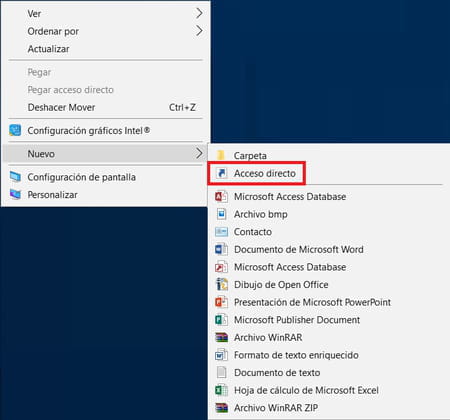Click the Word document icon
This screenshot has width=450, height=420.
tap(221, 249)
